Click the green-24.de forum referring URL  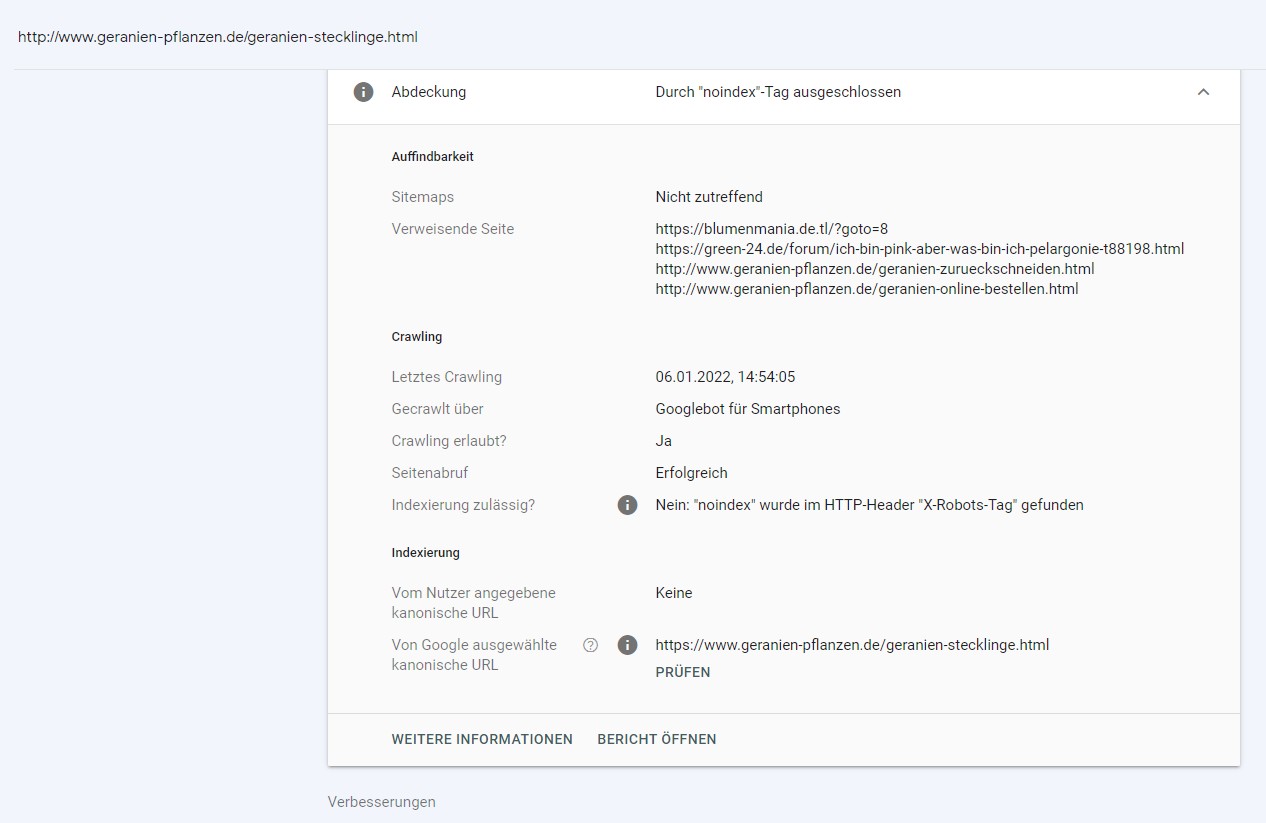coord(919,249)
